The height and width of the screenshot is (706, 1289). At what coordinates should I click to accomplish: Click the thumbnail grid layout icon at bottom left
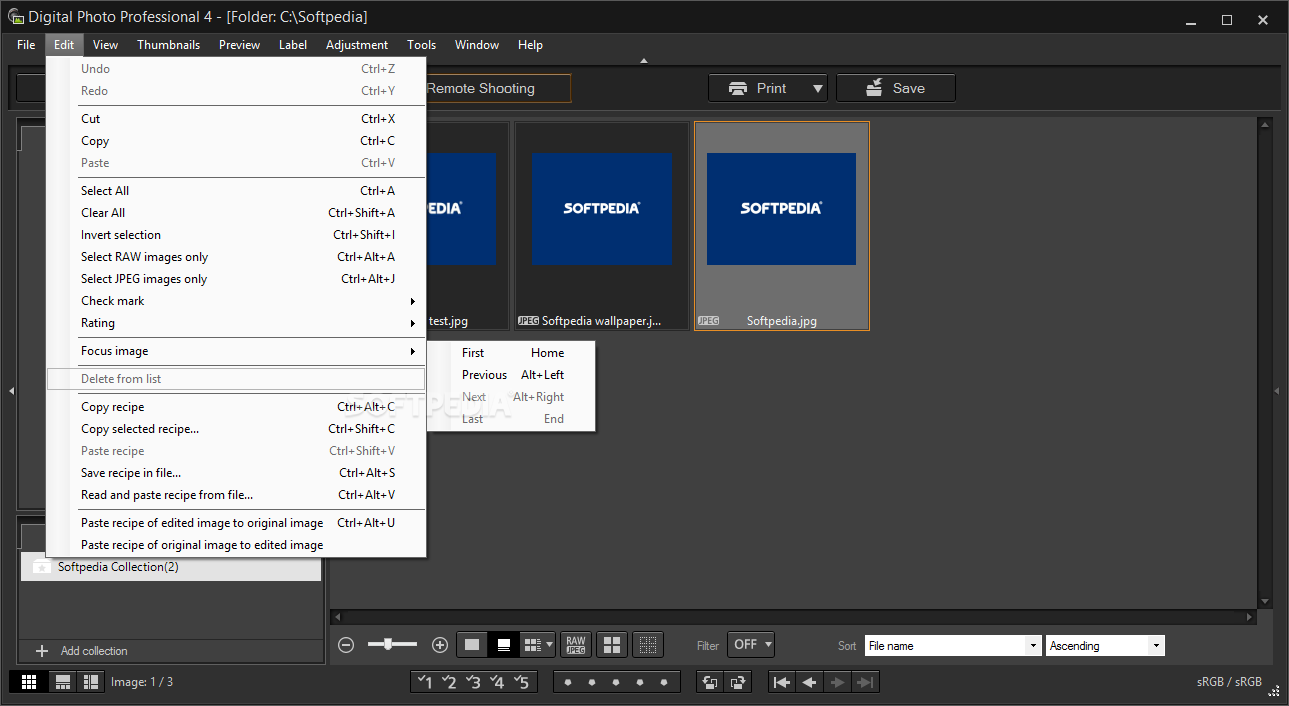click(x=29, y=682)
